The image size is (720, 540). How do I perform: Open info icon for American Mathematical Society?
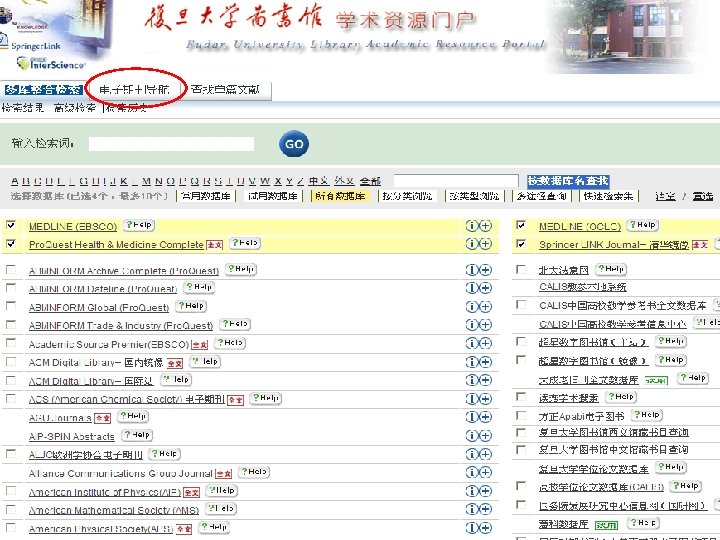coord(472,509)
